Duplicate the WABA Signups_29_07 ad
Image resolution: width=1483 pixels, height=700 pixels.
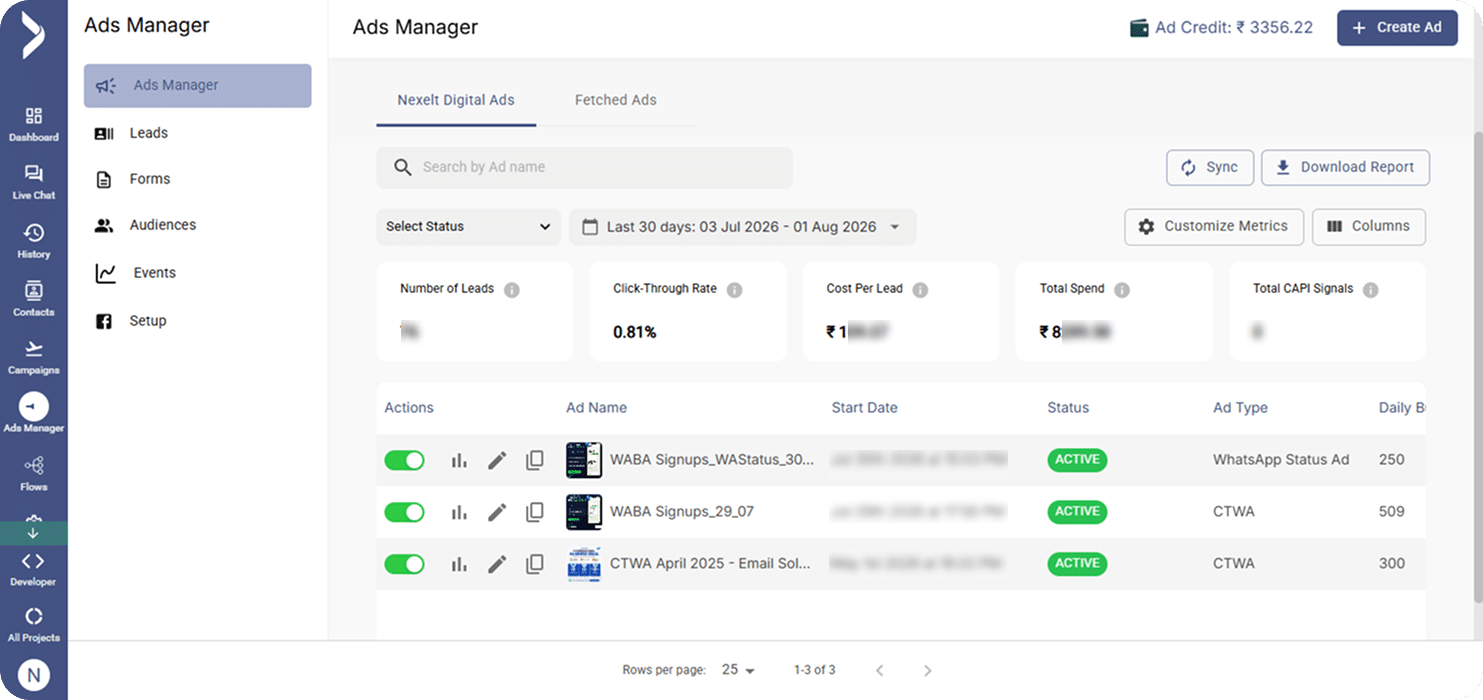[535, 512]
